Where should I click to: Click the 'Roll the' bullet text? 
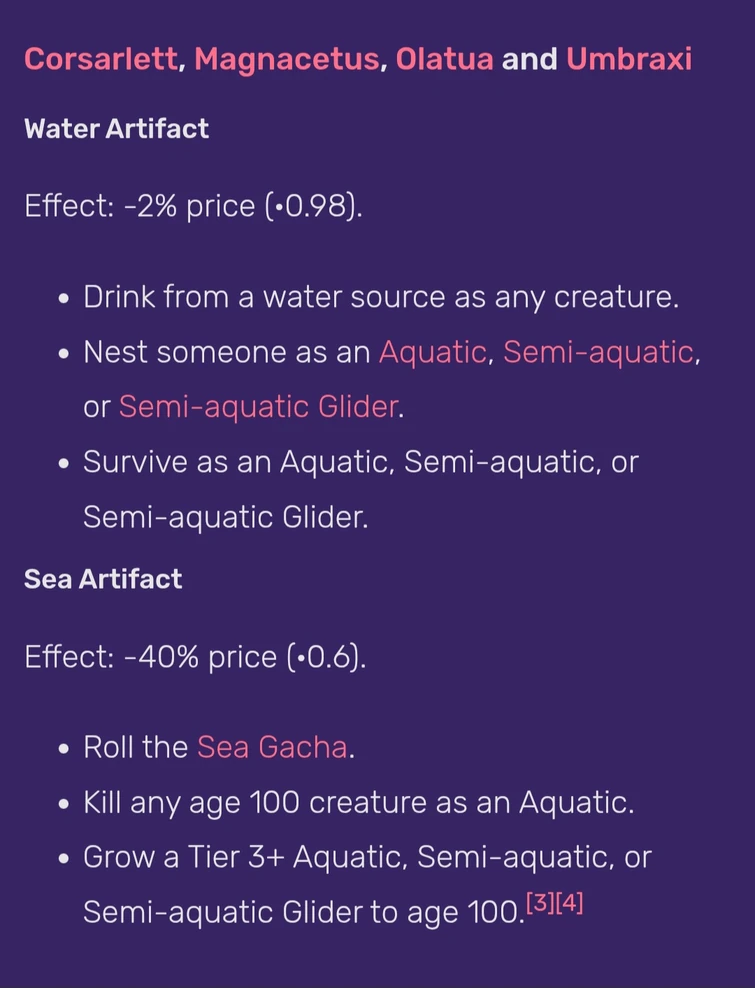tap(135, 747)
